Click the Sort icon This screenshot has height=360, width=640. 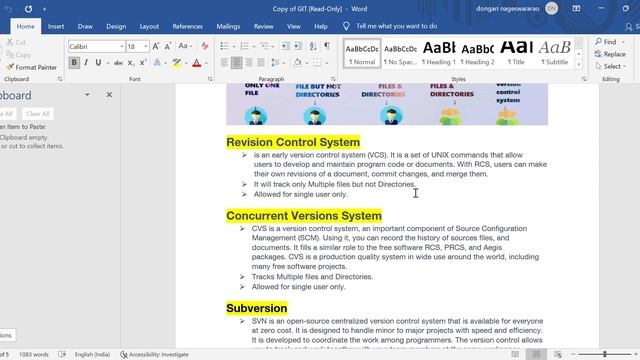click(313, 46)
